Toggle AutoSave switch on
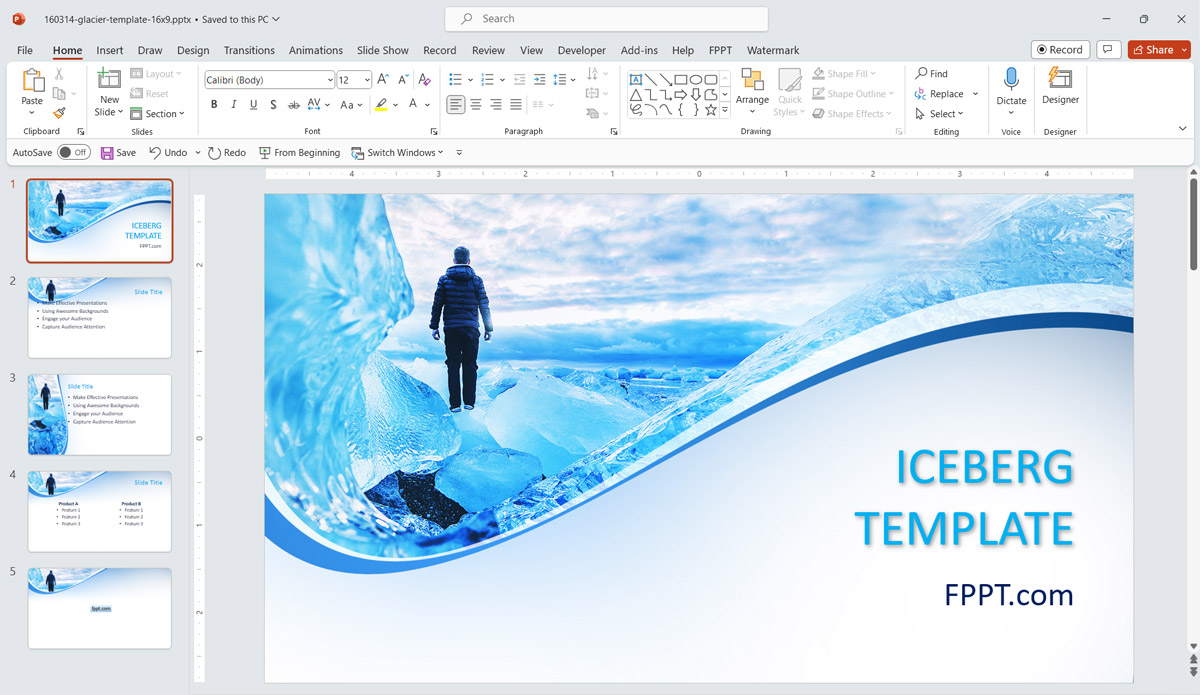This screenshot has height=695, width=1200. coord(73,152)
